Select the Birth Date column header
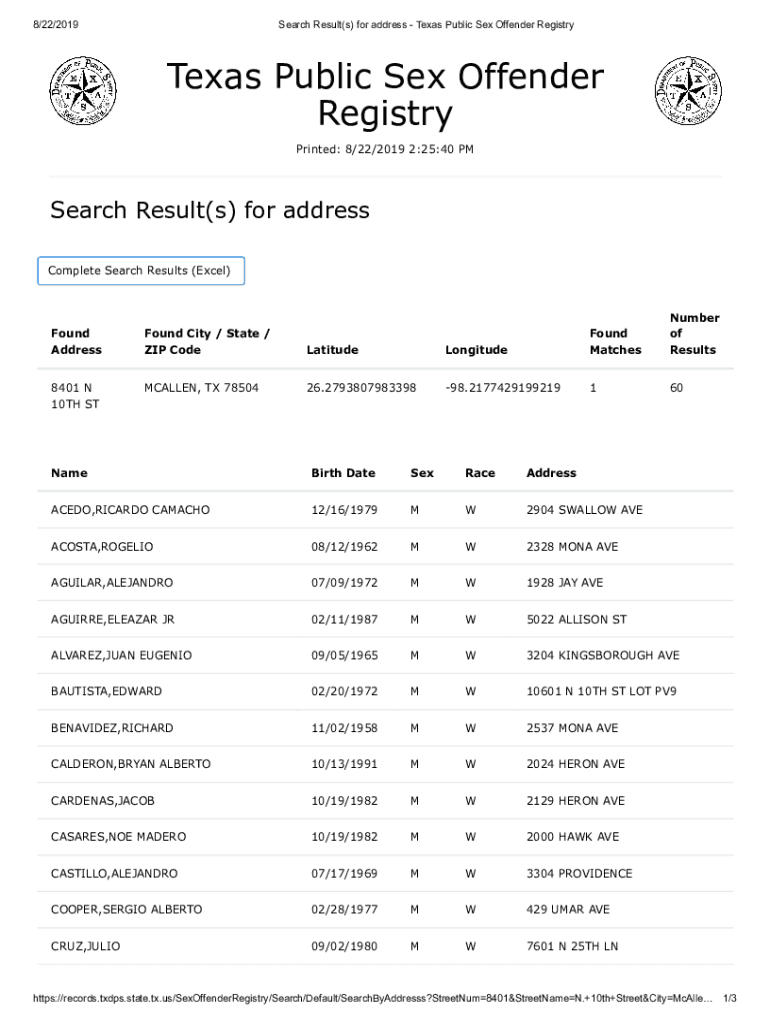The height and width of the screenshot is (1024, 770). point(343,473)
